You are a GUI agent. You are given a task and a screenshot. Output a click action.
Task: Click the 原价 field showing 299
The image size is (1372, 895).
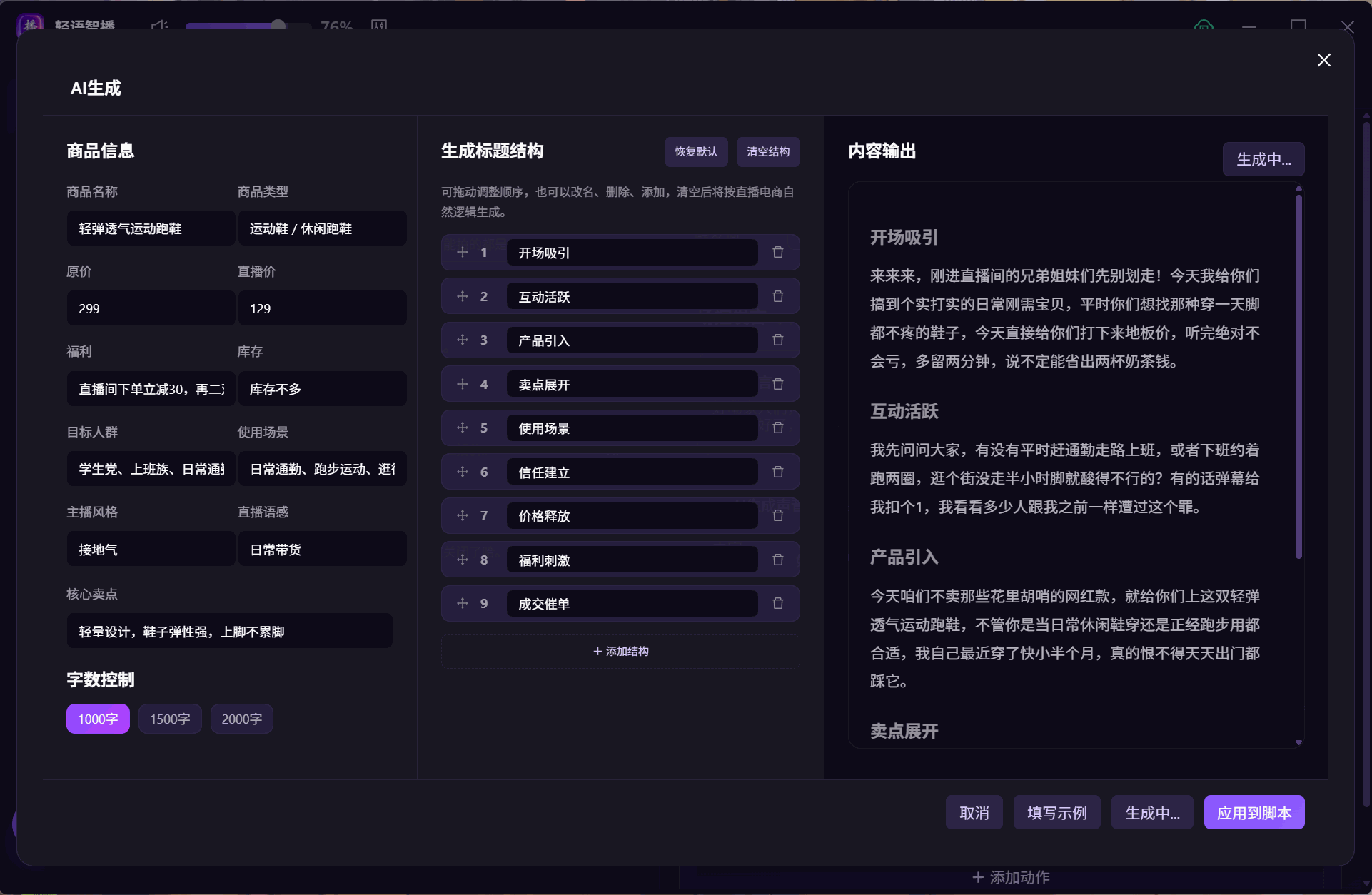point(151,308)
